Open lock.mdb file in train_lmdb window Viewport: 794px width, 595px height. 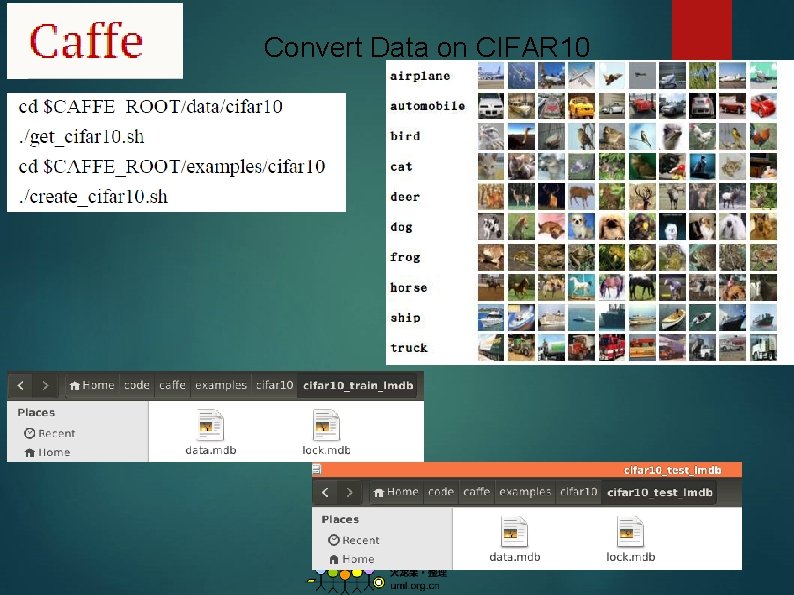point(326,433)
